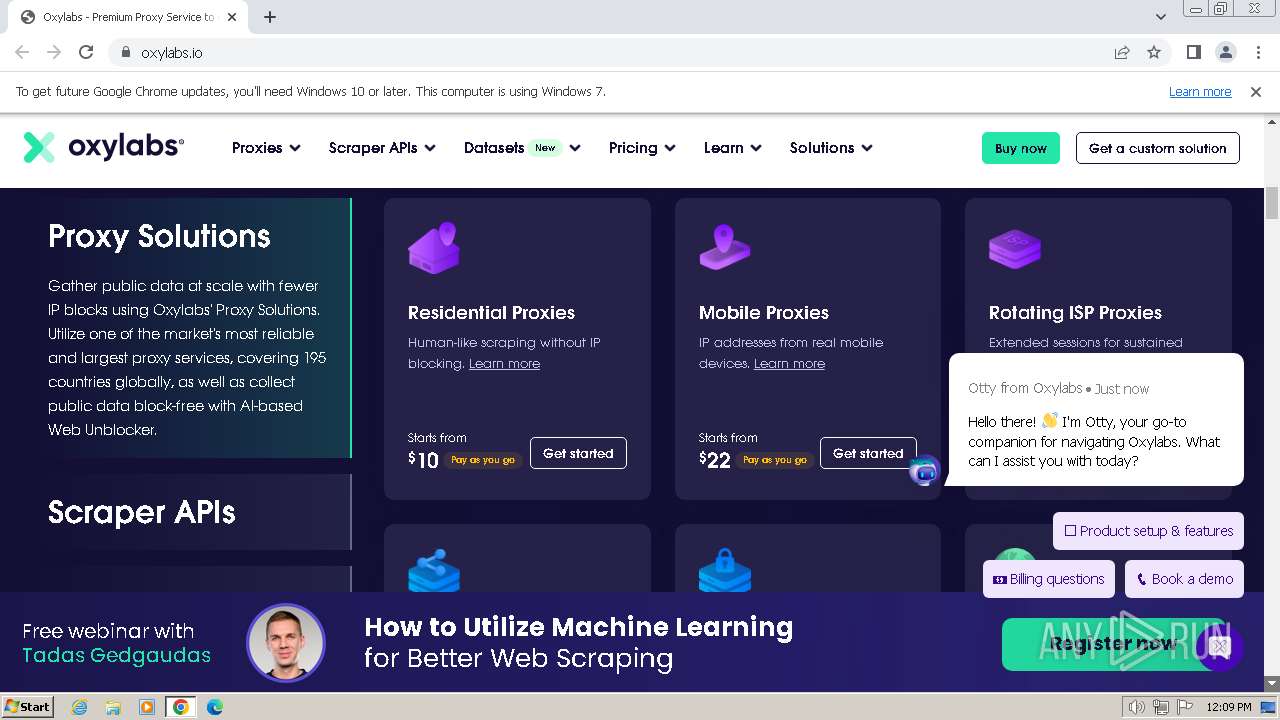Image resolution: width=1280 pixels, height=720 pixels.
Task: Expand the Scraper APIs menu
Action: pos(382,148)
